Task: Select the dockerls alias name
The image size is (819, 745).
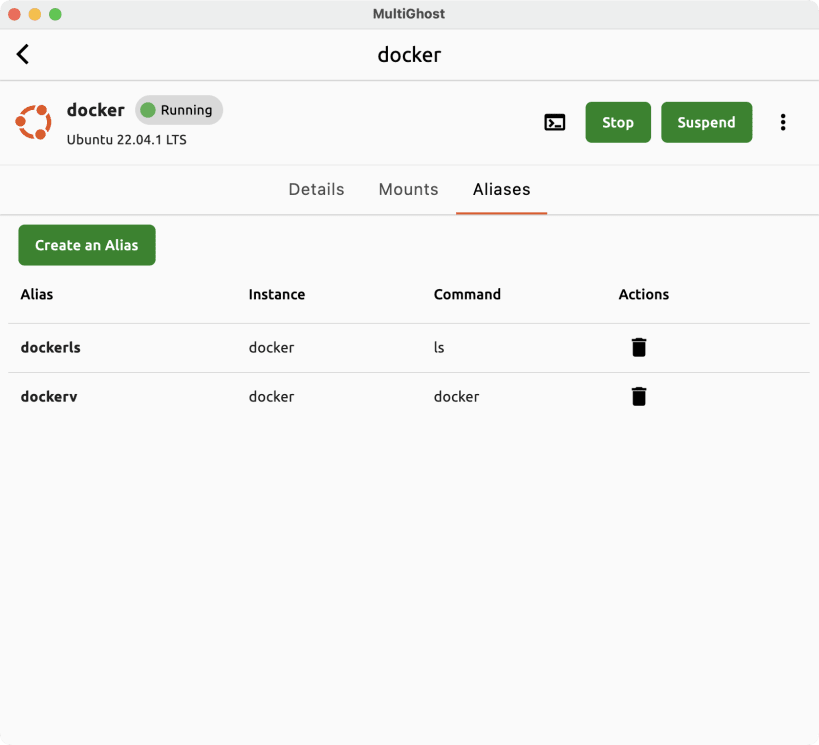Action: coord(51,347)
